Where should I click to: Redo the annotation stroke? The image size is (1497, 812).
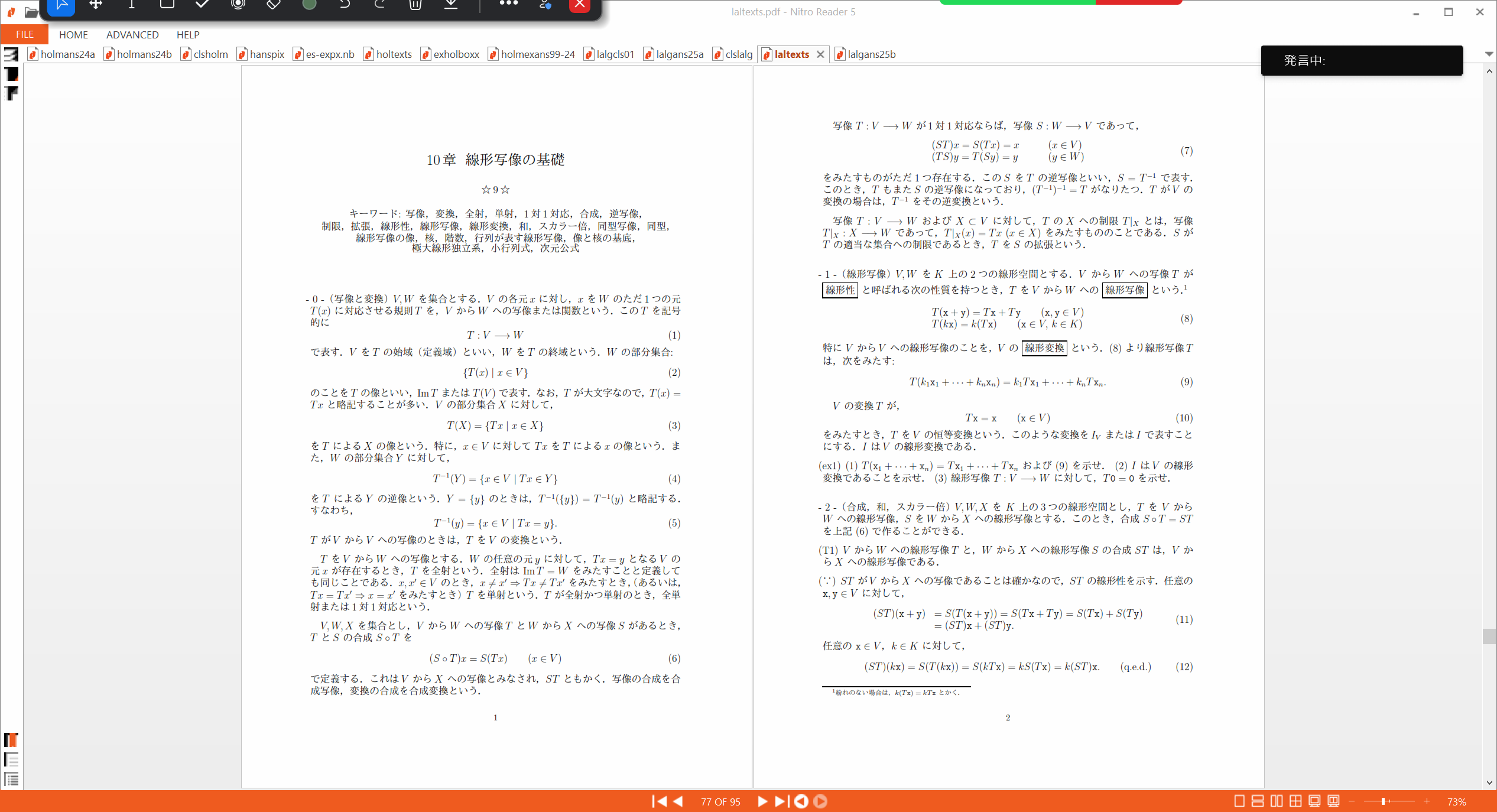pos(380,5)
